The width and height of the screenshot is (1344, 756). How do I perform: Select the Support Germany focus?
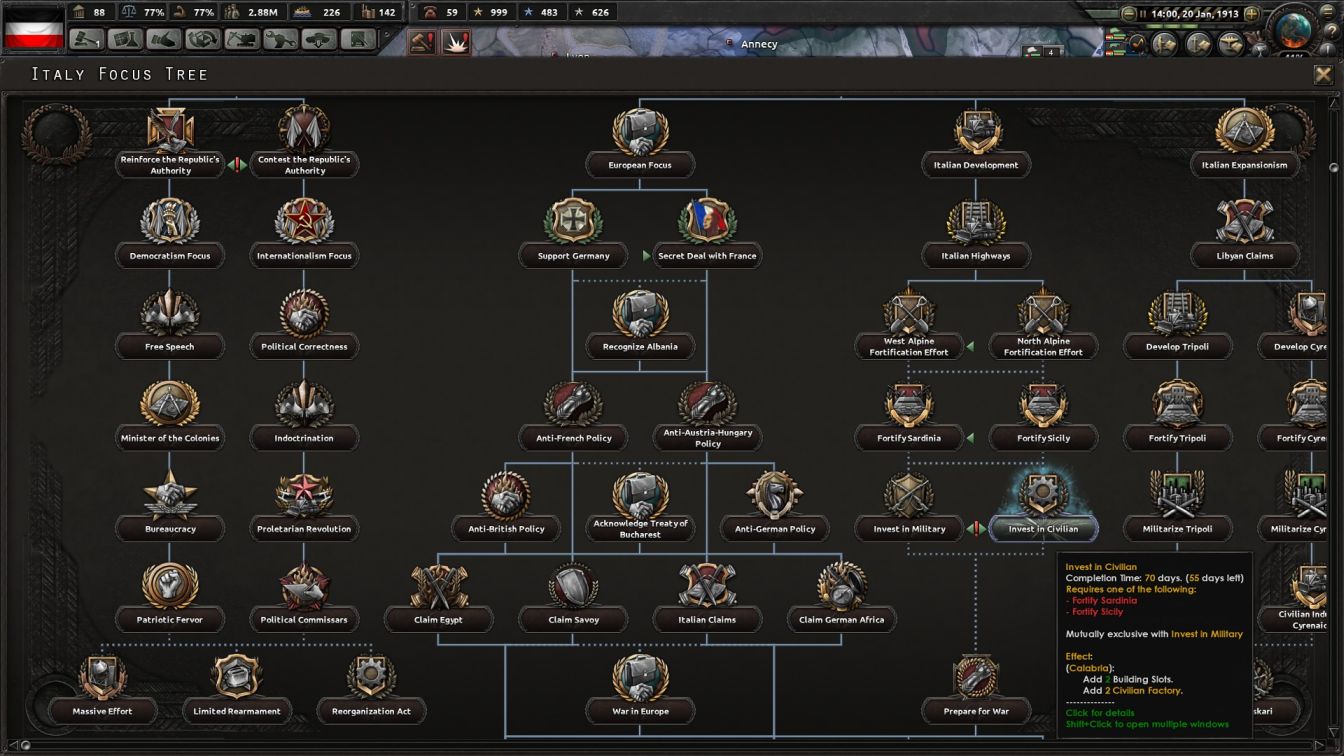pos(573,233)
